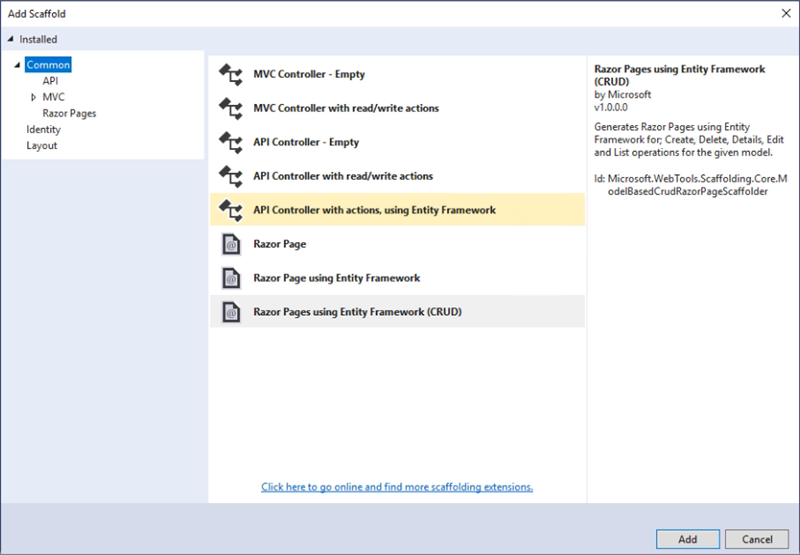Click icon for API Controller using Entity Framework

(231, 210)
